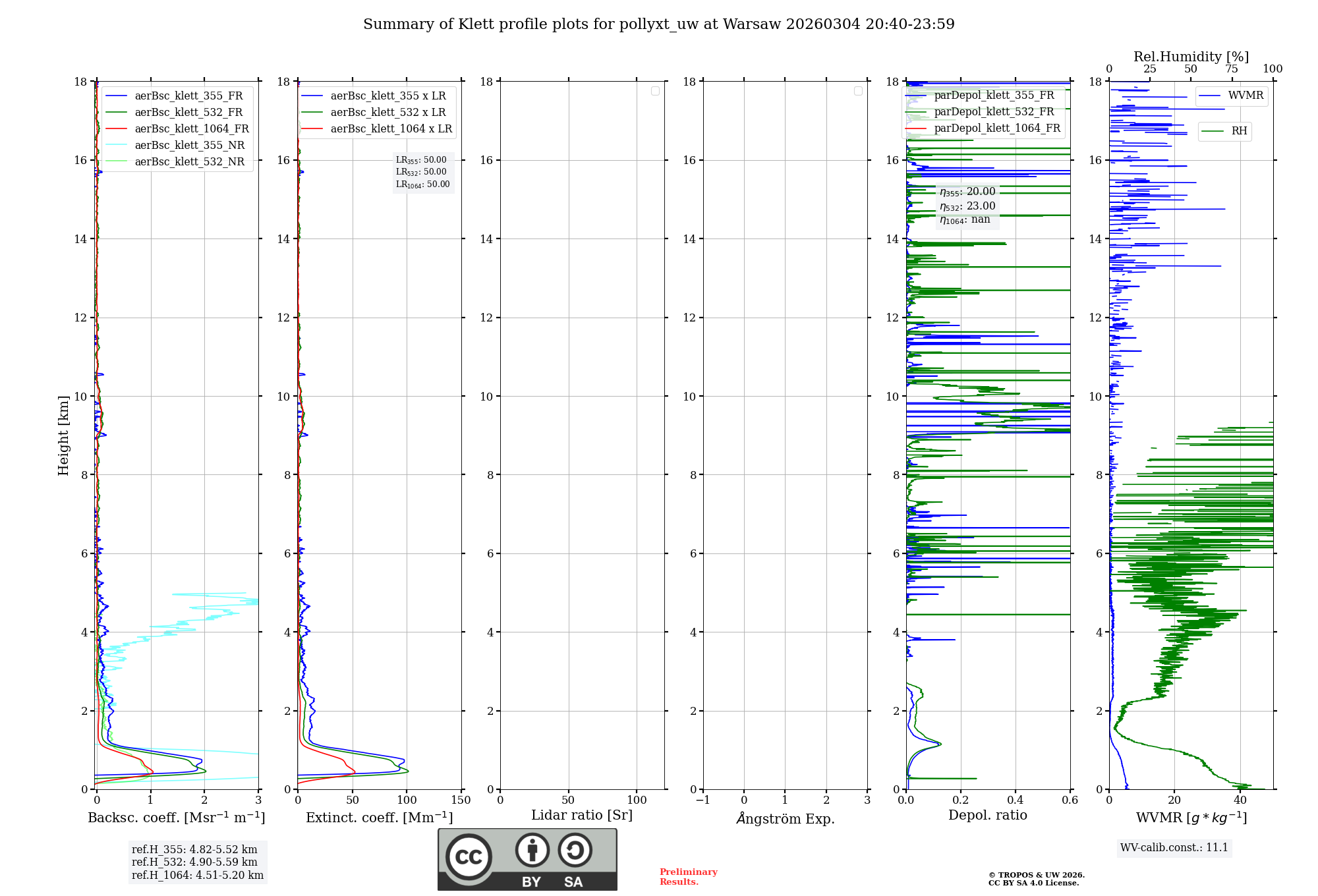Click the Rel.Humidity [%] top axis label
This screenshot has width=1318, height=896.
pyautogui.click(x=1191, y=57)
